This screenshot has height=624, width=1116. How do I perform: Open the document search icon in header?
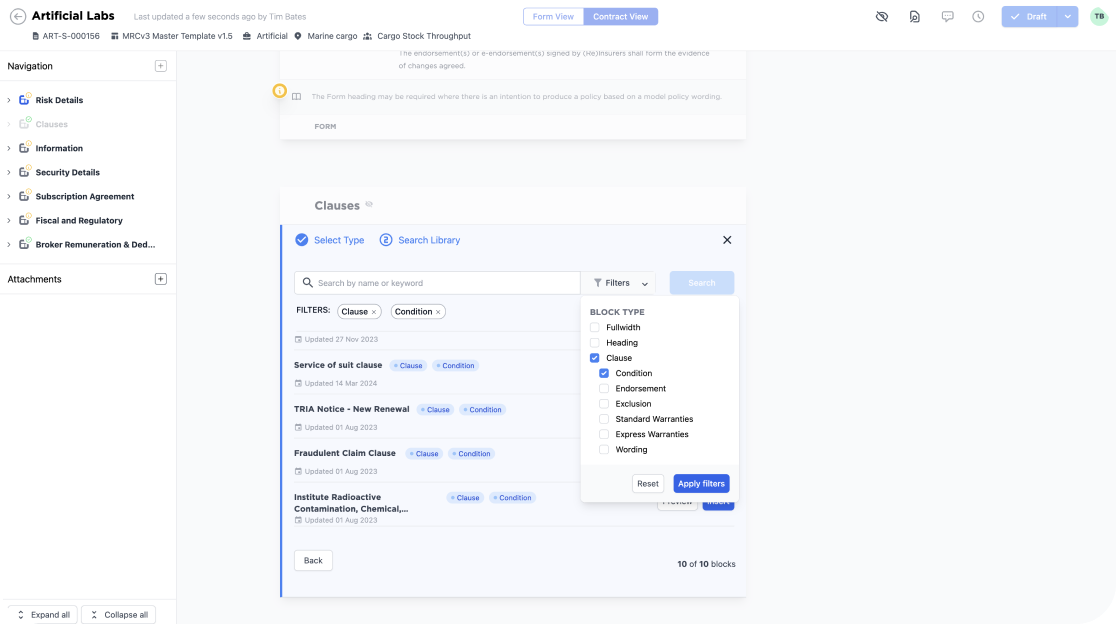click(x=914, y=17)
